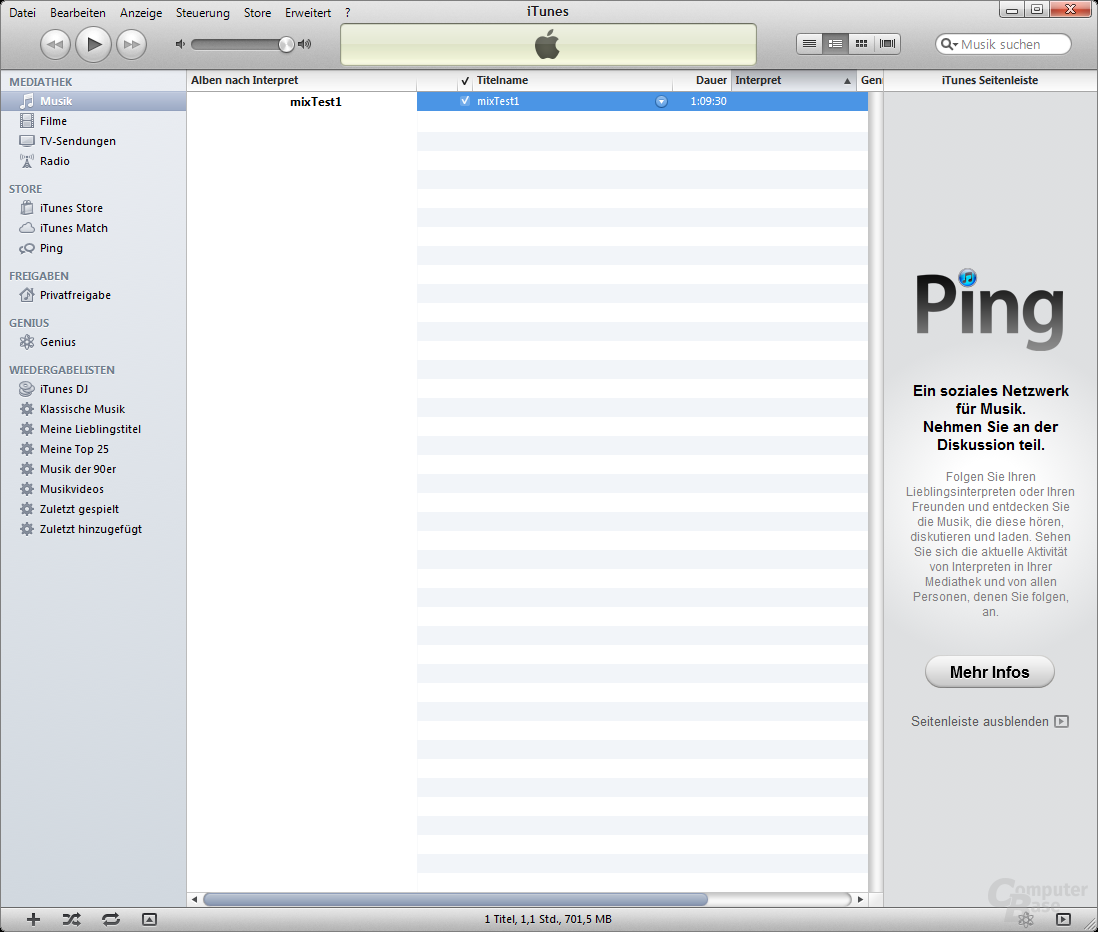Select Filme in the sidebar
Viewport: 1098px width, 932px height.
pos(93,121)
